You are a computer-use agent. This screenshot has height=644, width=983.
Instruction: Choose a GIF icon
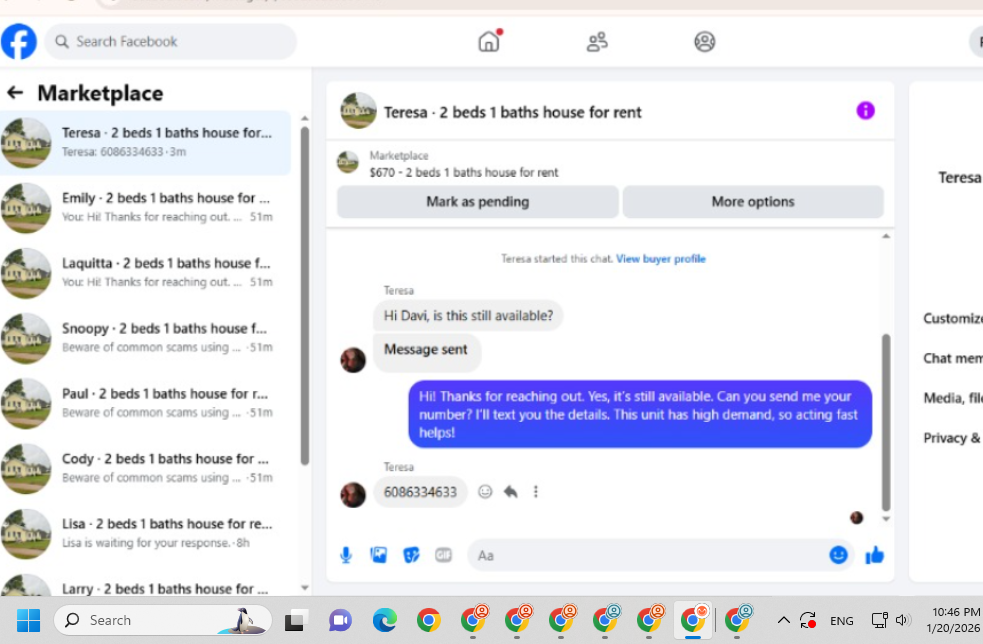point(443,555)
